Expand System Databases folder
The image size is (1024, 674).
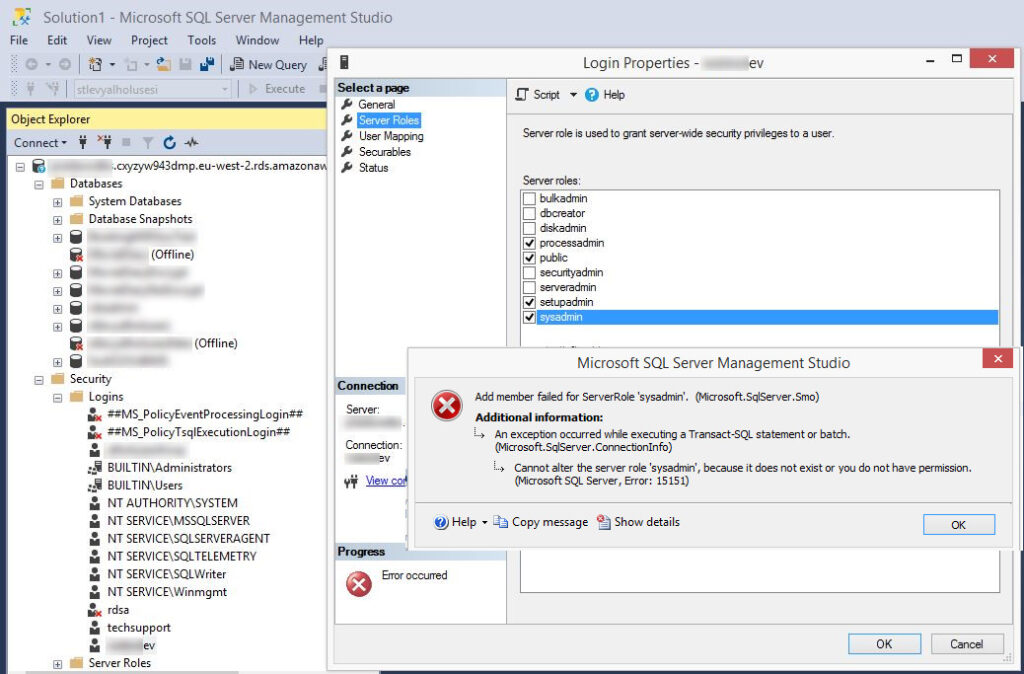57,202
